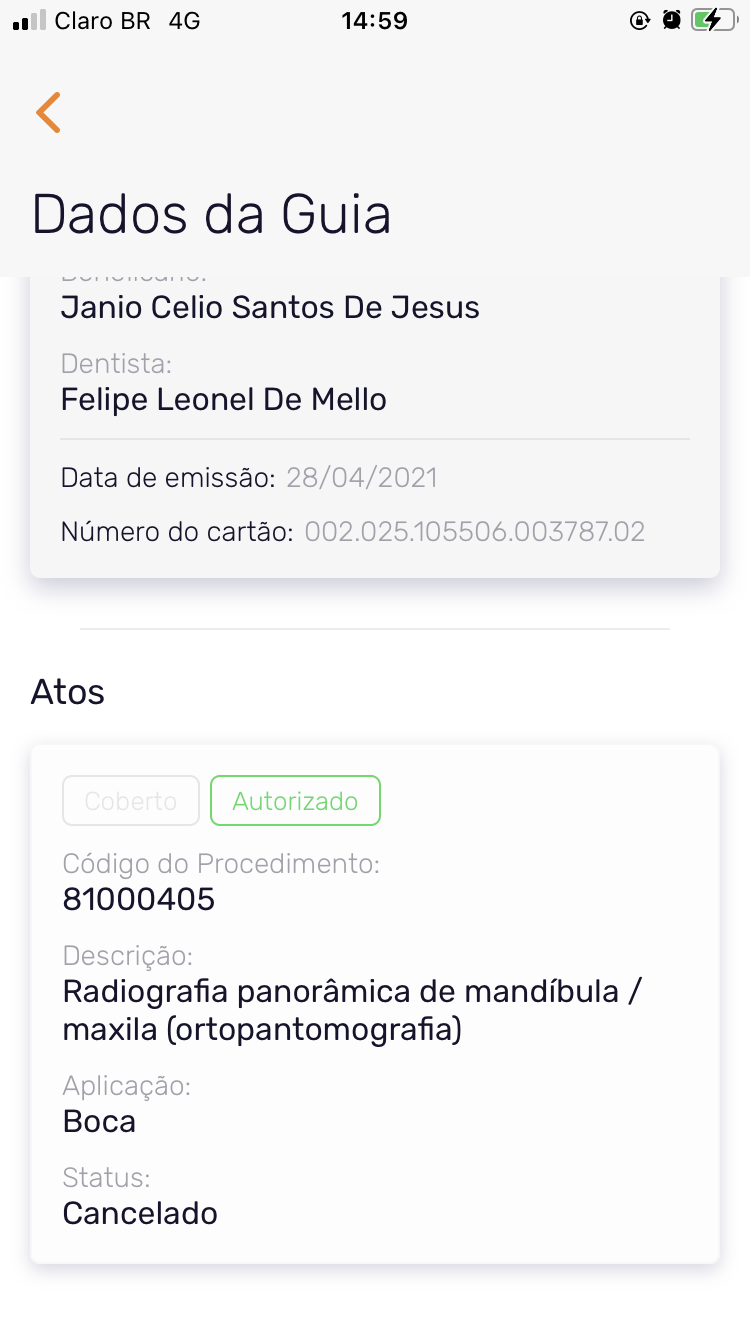Tap the orange back arrow
The height and width of the screenshot is (1334, 750).
(x=48, y=112)
